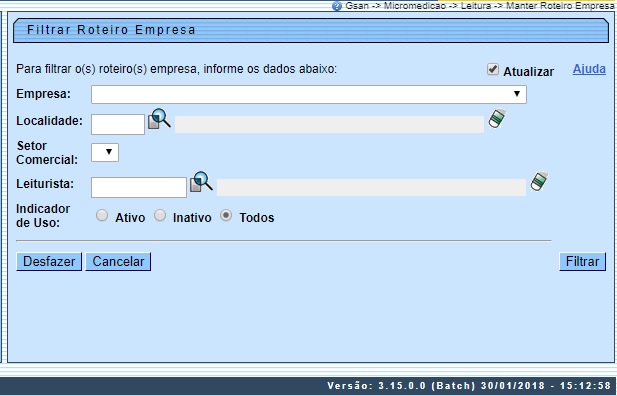Click the help icon beside the Gsan breadcrumb
Viewport: 617px width, 396px height.
[337, 6]
